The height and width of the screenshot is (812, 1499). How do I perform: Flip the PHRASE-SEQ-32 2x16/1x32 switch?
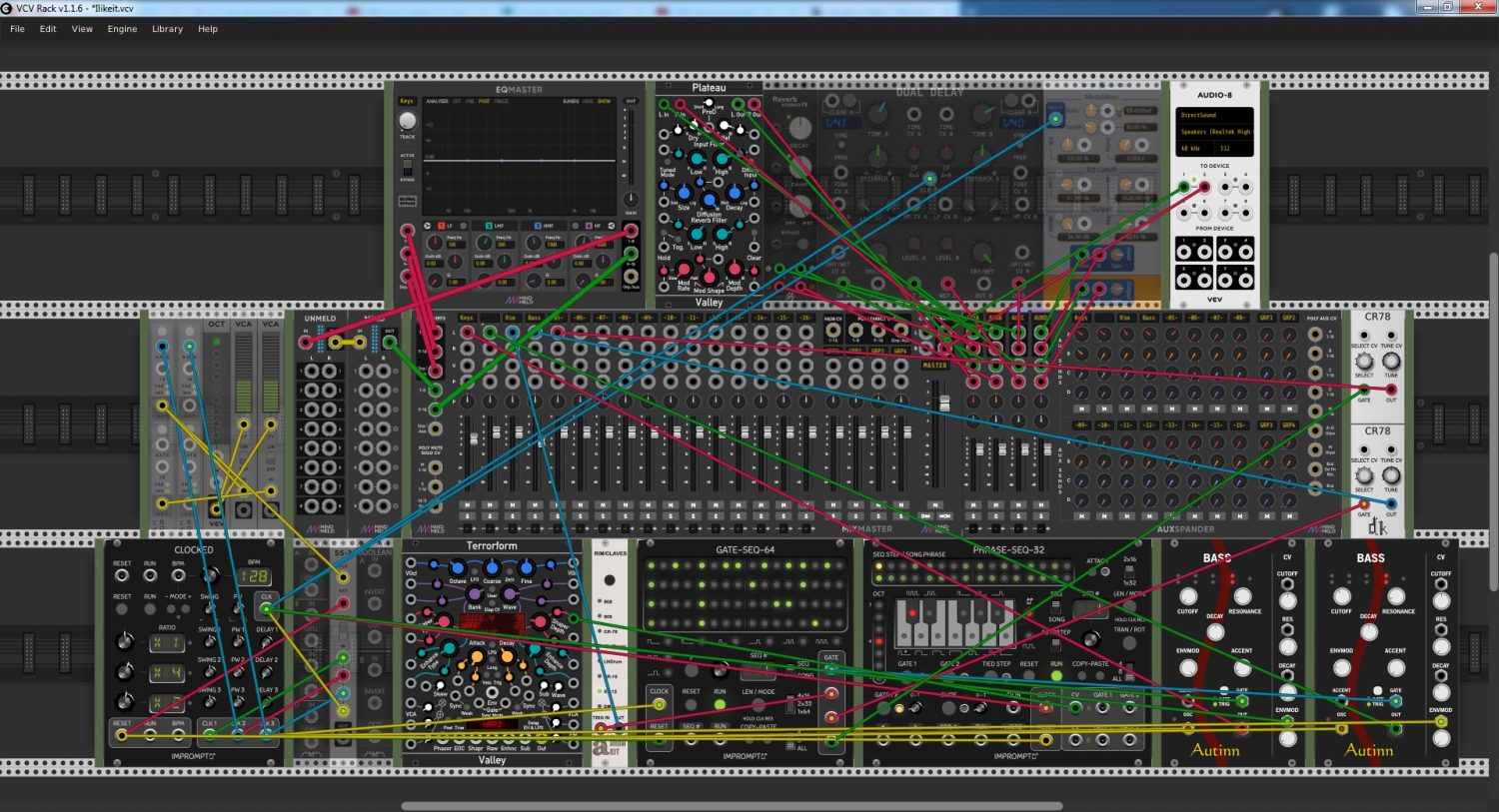(x=1129, y=570)
